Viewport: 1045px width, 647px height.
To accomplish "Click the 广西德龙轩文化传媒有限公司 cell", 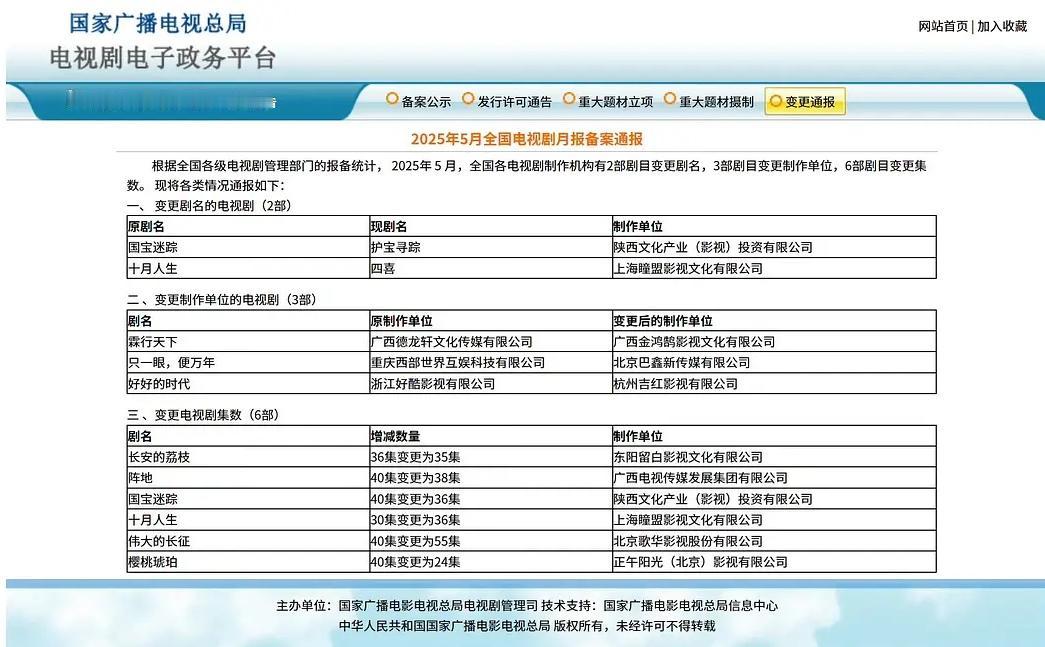I will click(x=491, y=342).
